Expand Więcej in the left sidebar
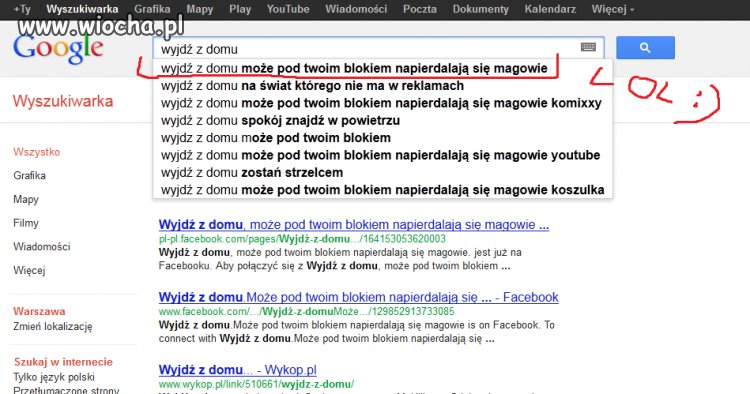This screenshot has width=750, height=394. pyautogui.click(x=29, y=271)
